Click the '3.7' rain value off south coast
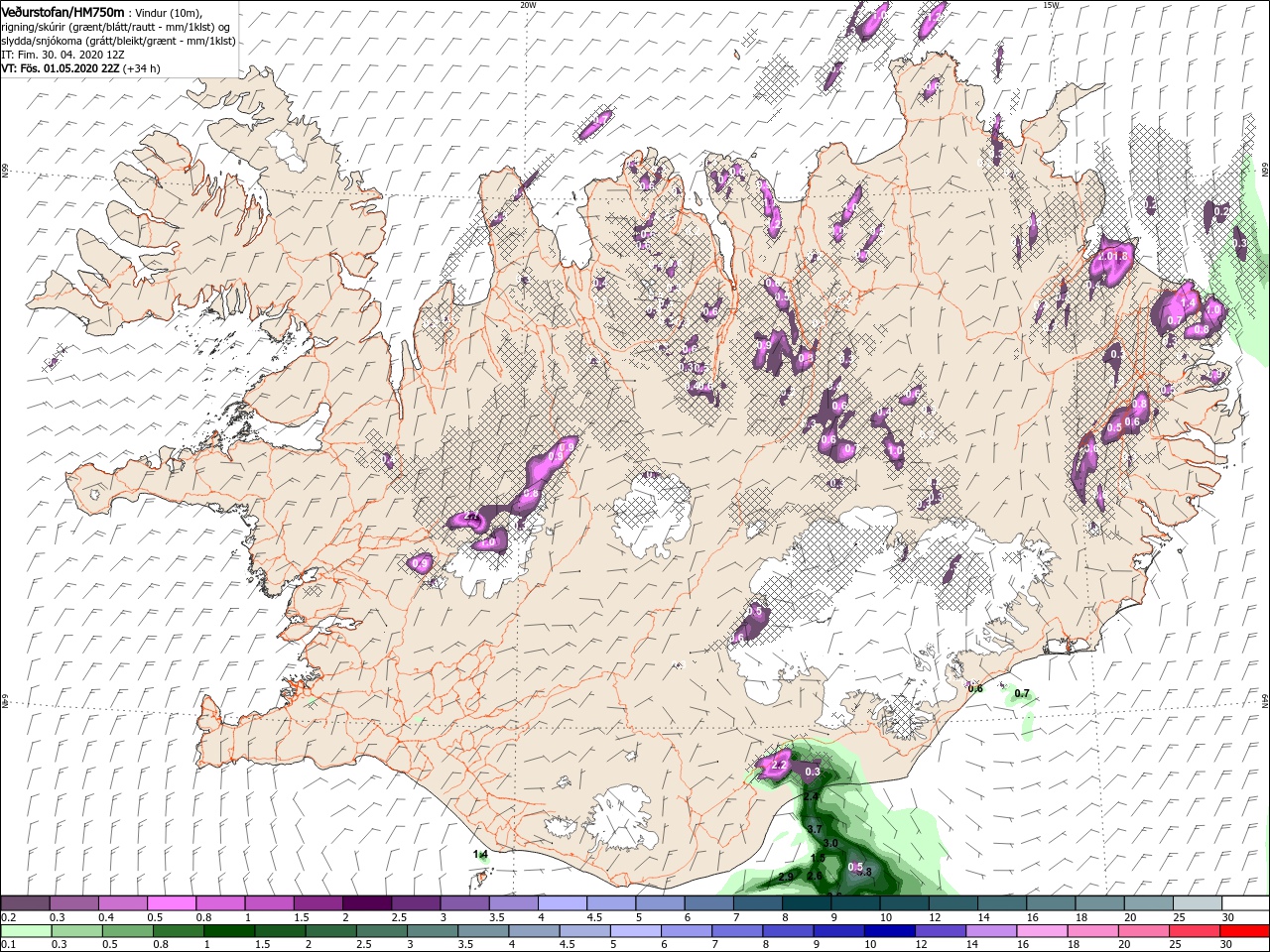The width and height of the screenshot is (1270, 952). (x=816, y=828)
